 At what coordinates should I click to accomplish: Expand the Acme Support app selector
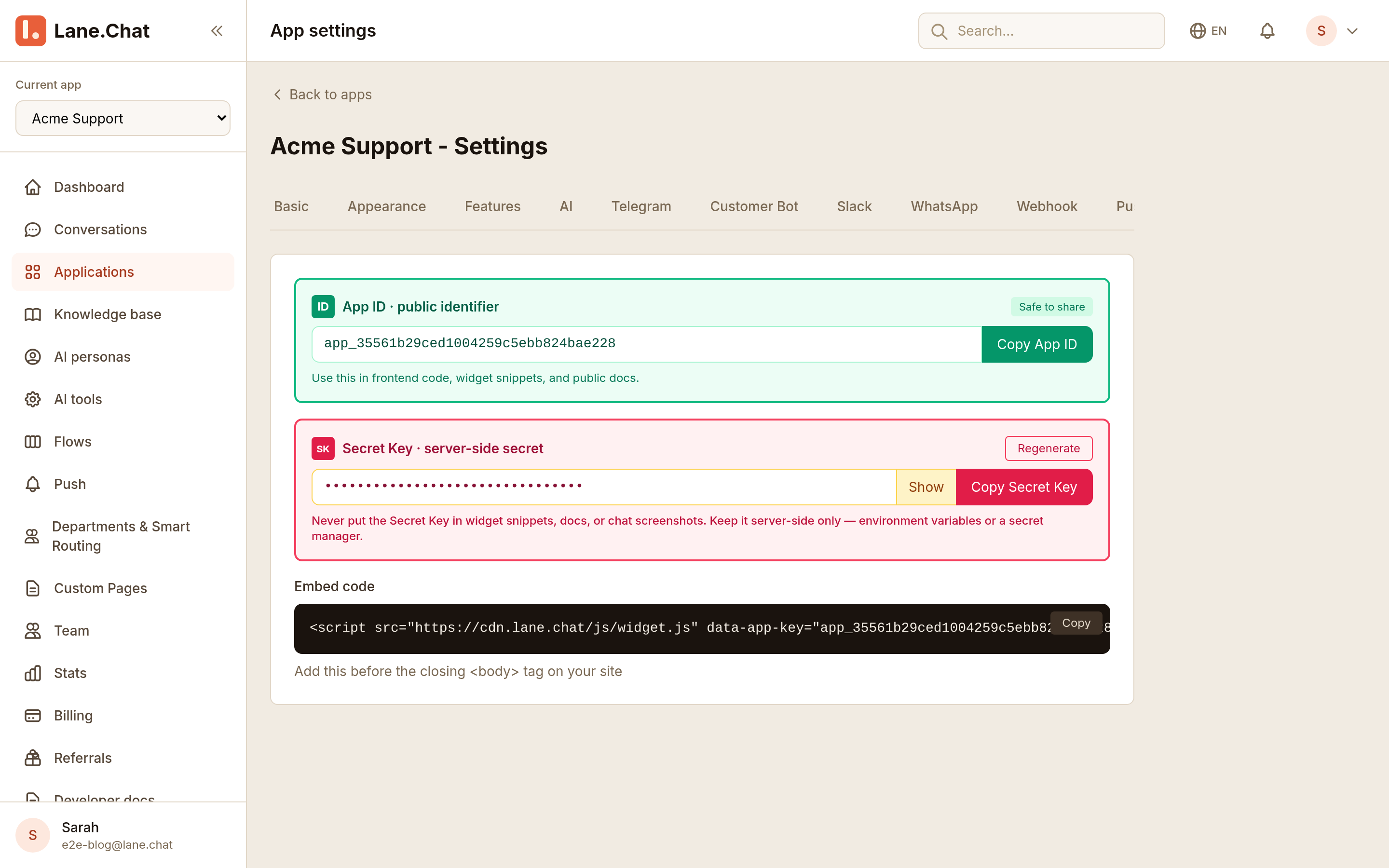click(123, 118)
